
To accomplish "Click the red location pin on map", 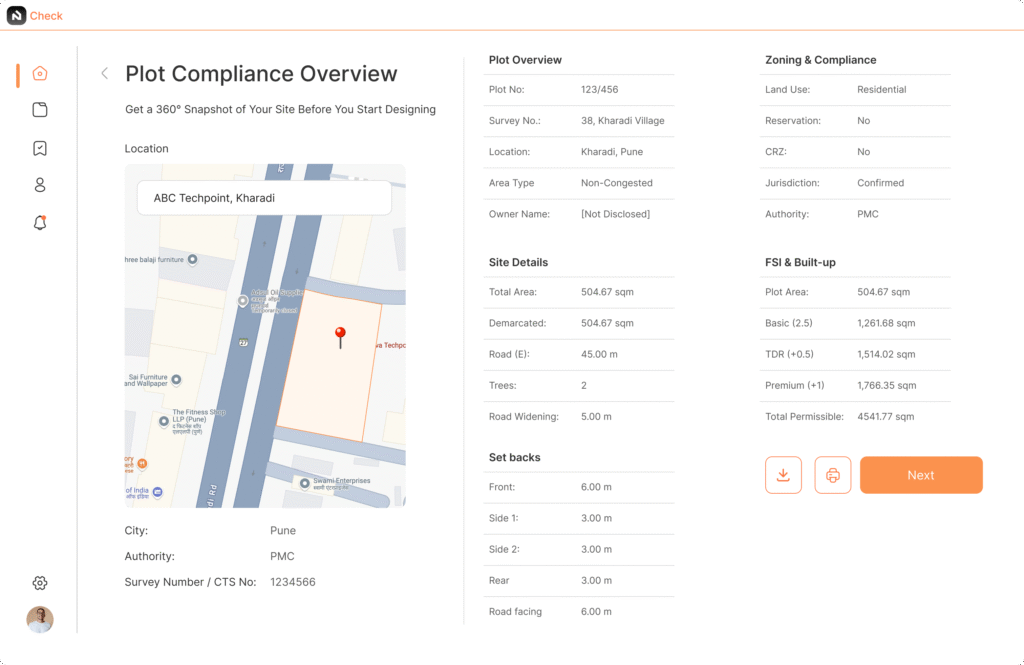I will (340, 336).
